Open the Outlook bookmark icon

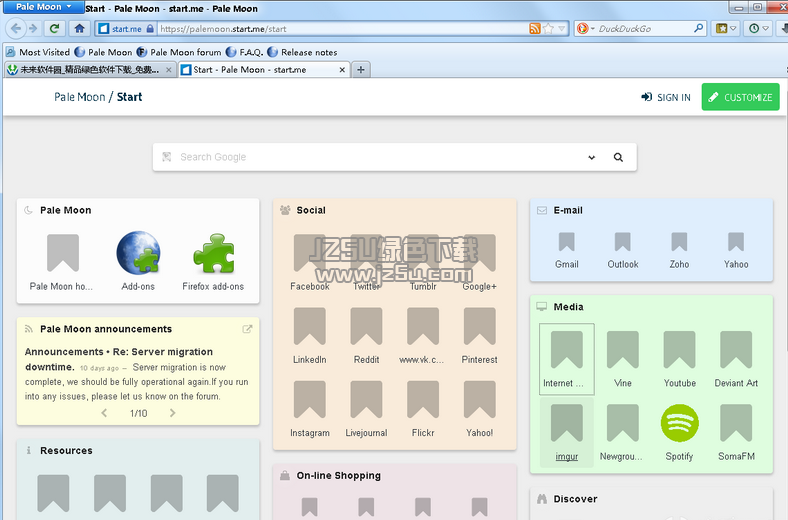coord(623,242)
